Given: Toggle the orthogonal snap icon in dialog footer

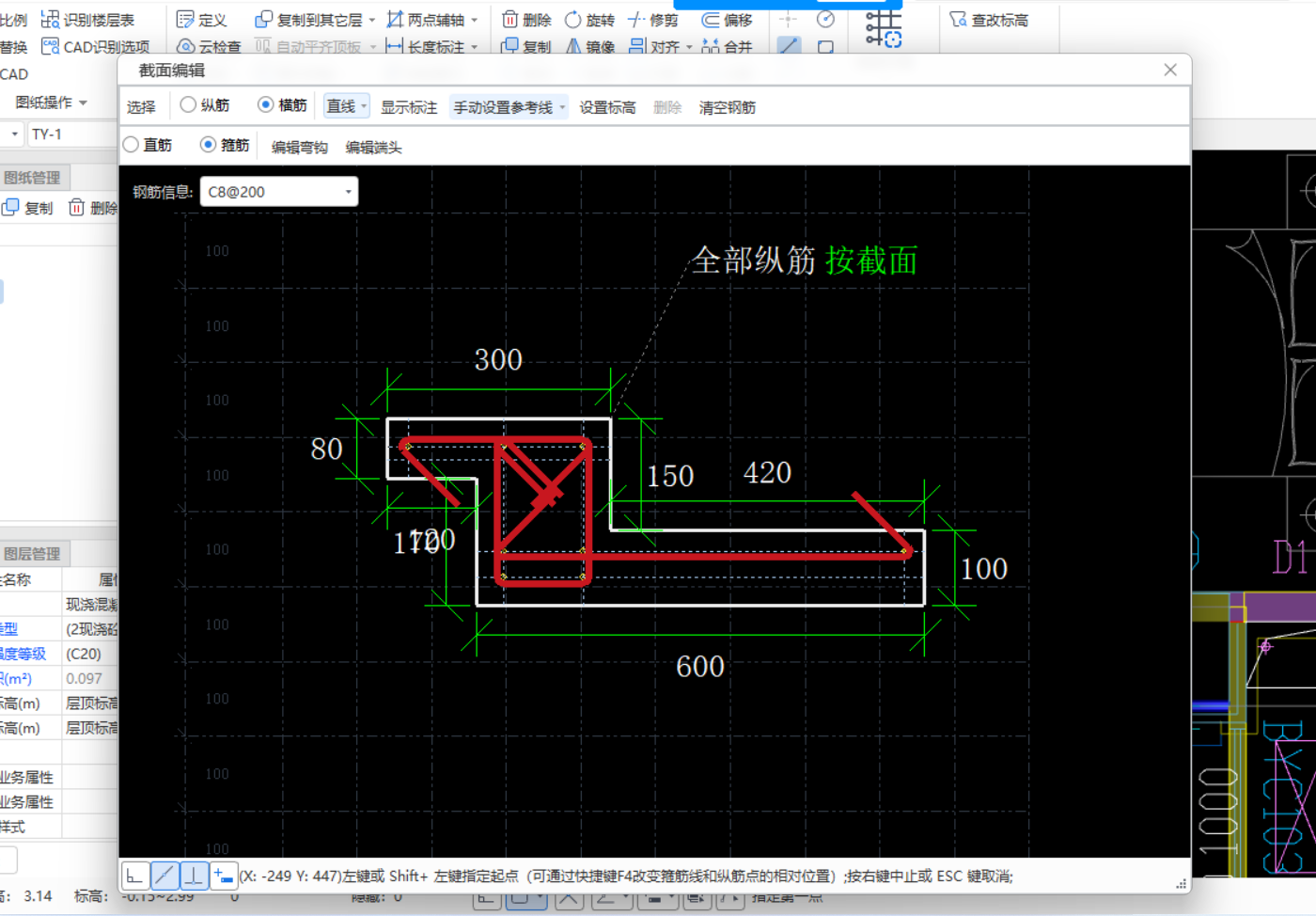Looking at the screenshot, I should pos(135,877).
